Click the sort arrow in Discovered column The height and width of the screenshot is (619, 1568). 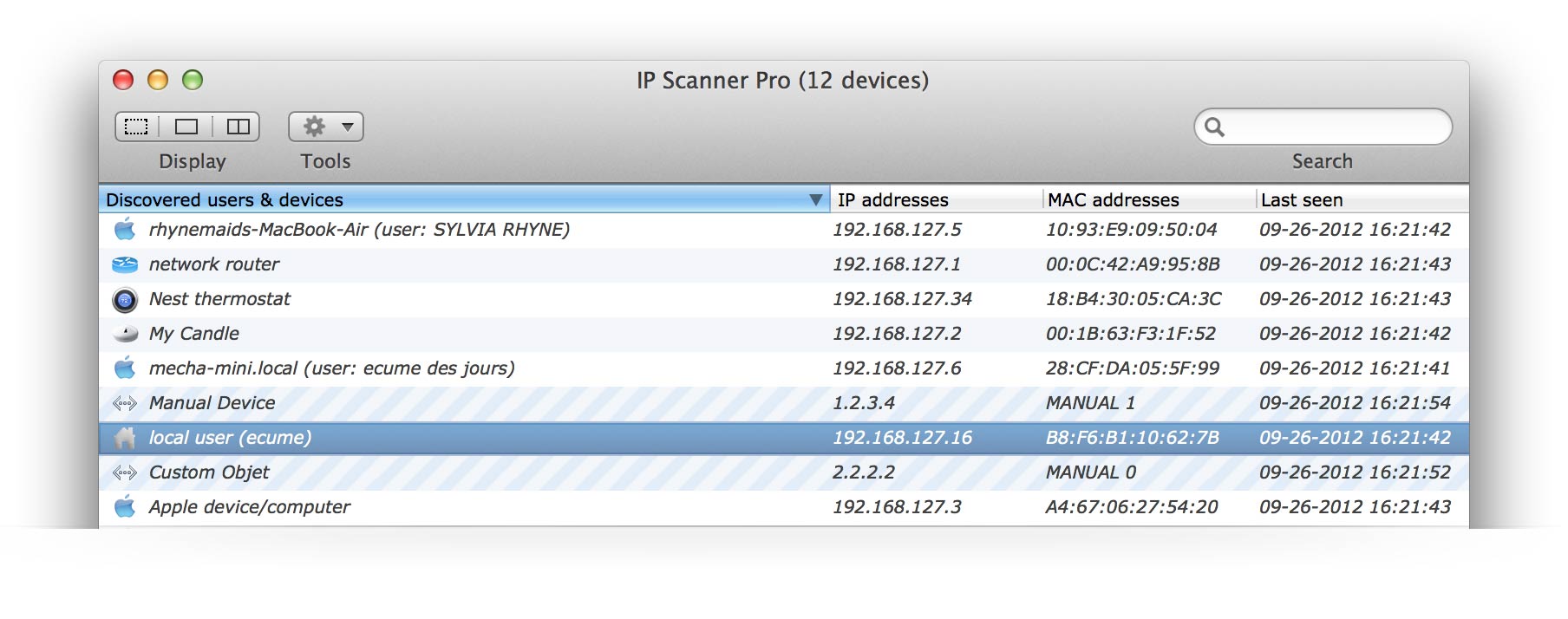[815, 199]
